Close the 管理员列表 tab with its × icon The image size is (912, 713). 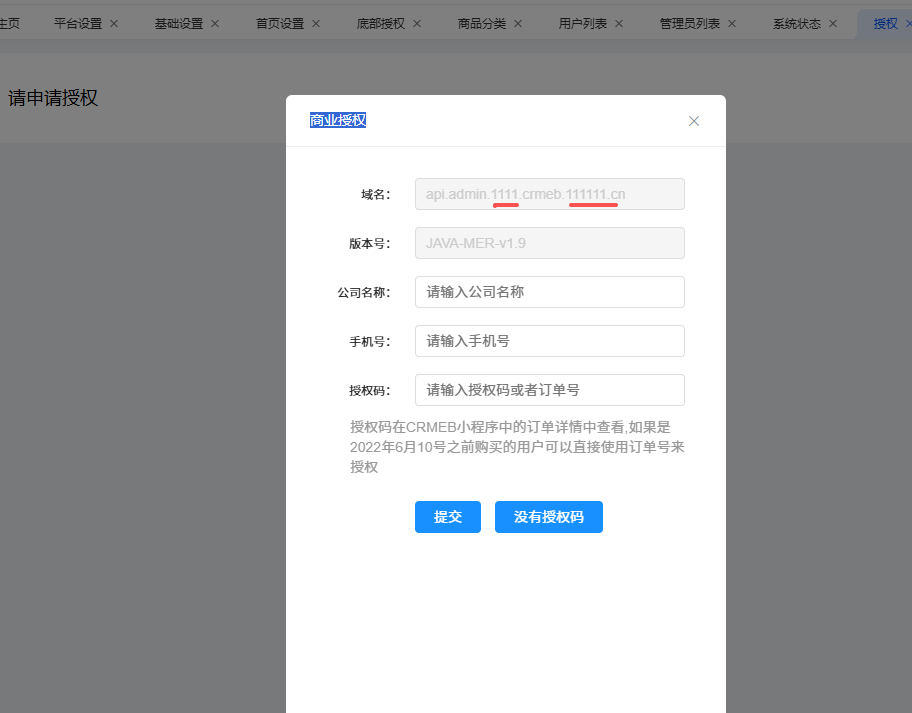pos(732,24)
